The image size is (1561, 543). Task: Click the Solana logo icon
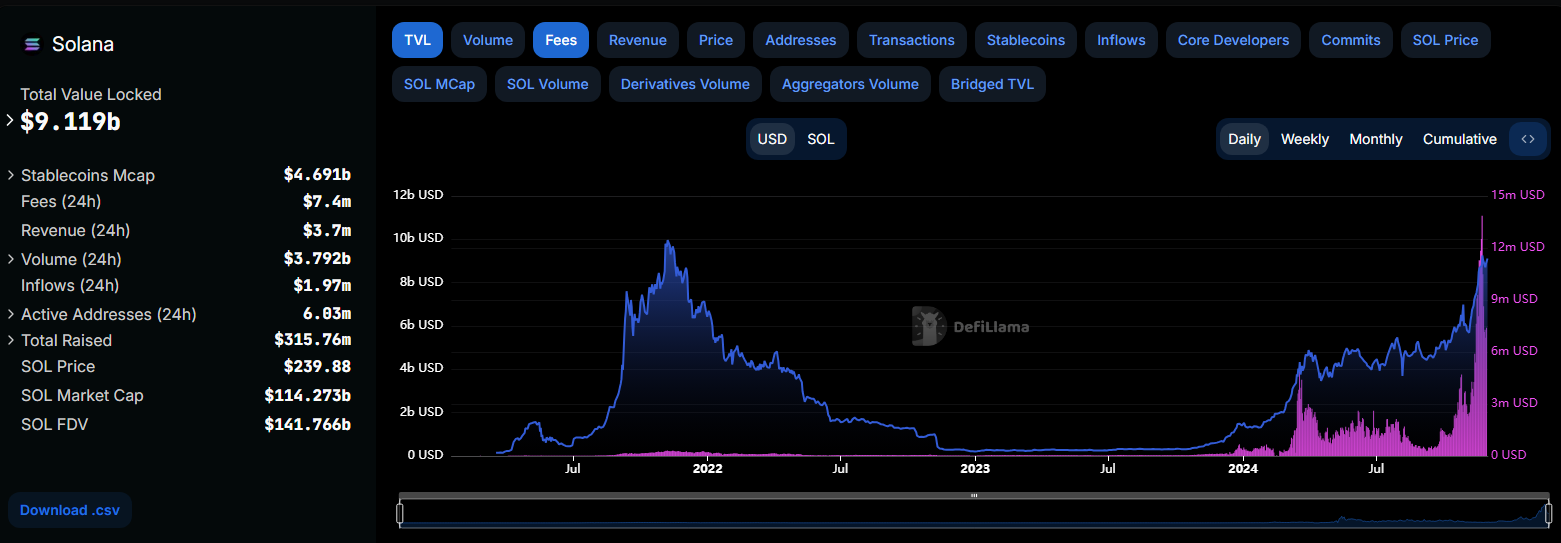(32, 44)
